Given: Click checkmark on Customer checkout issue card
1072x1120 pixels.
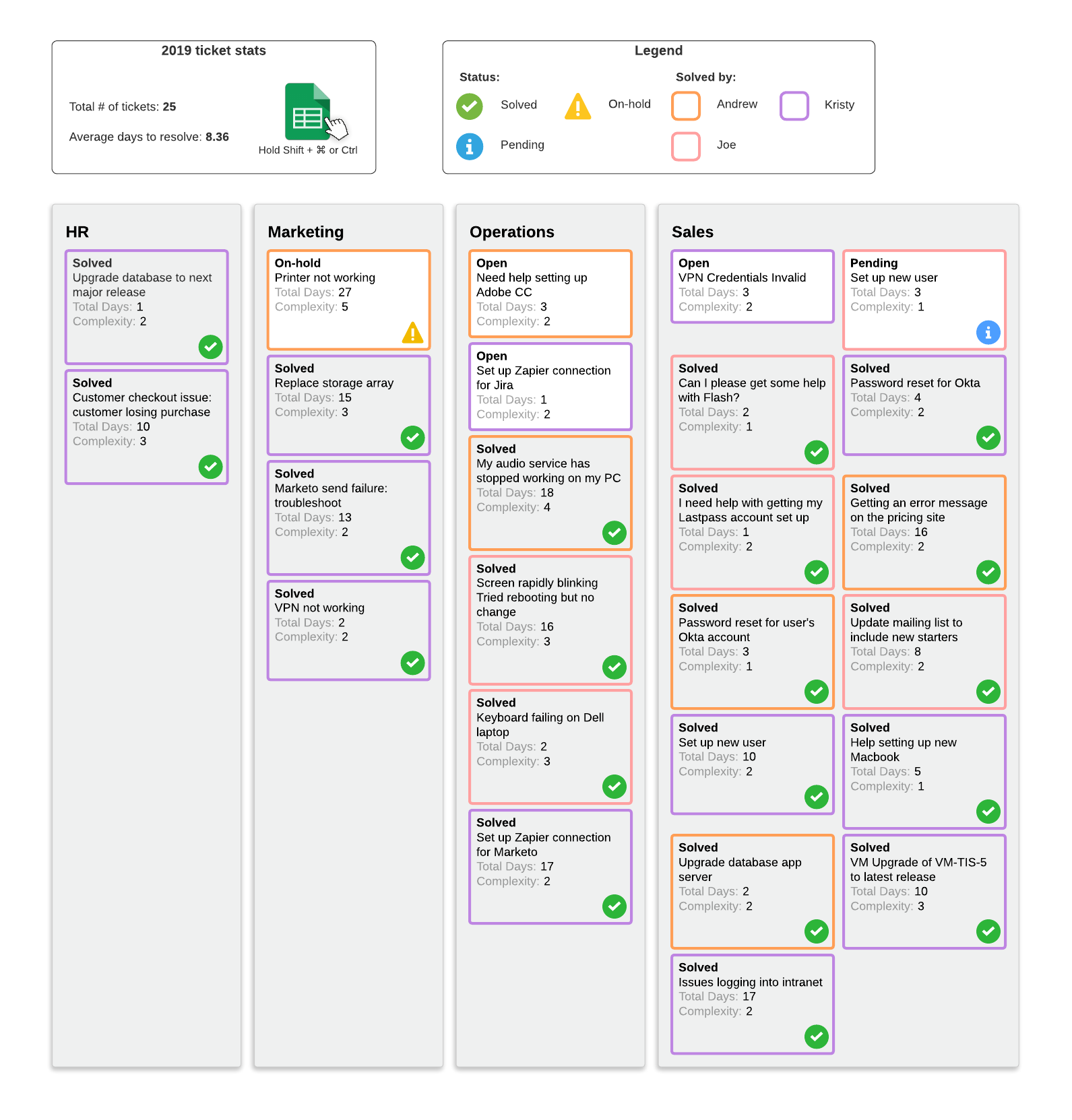Looking at the screenshot, I should [210, 466].
